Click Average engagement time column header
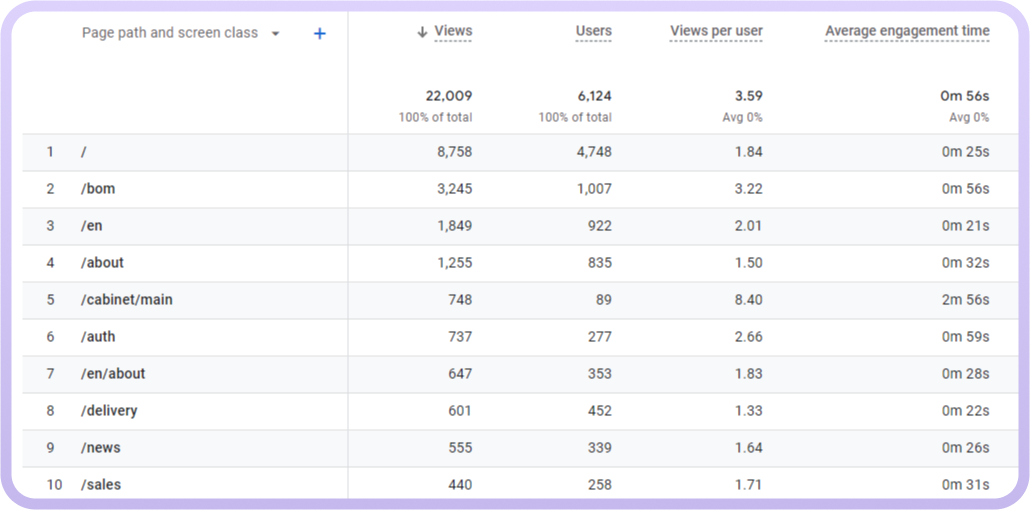The width and height of the screenshot is (1030, 510). coord(907,32)
